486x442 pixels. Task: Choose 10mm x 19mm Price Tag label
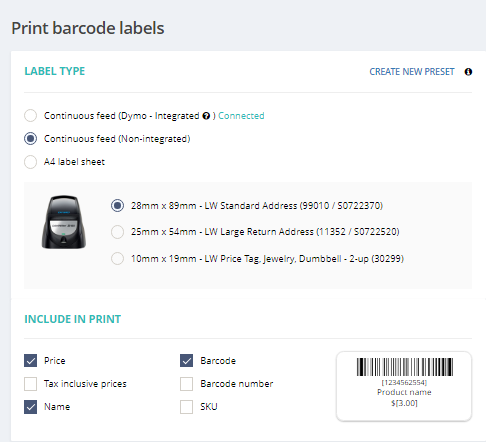[117, 258]
